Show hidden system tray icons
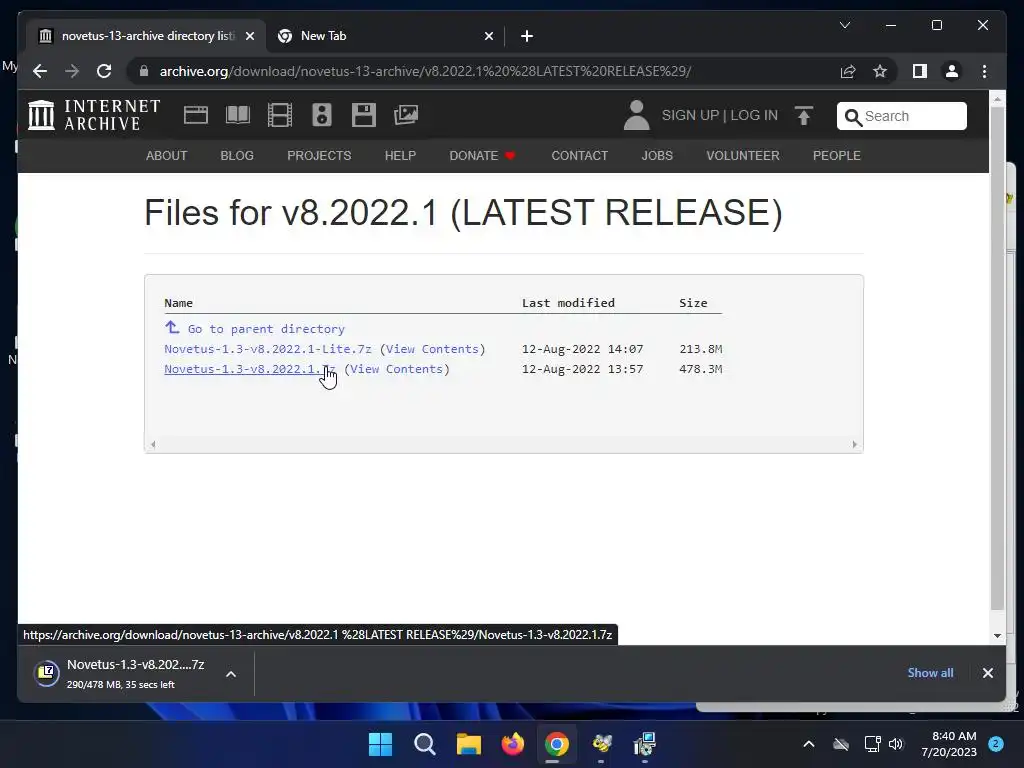This screenshot has height=768, width=1024. point(808,744)
